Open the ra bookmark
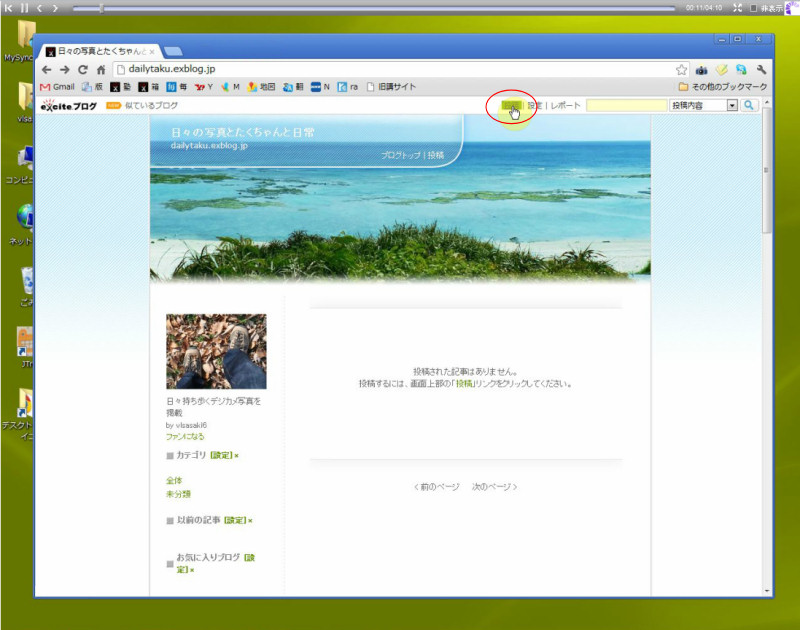The height and width of the screenshot is (630, 800). [347, 87]
